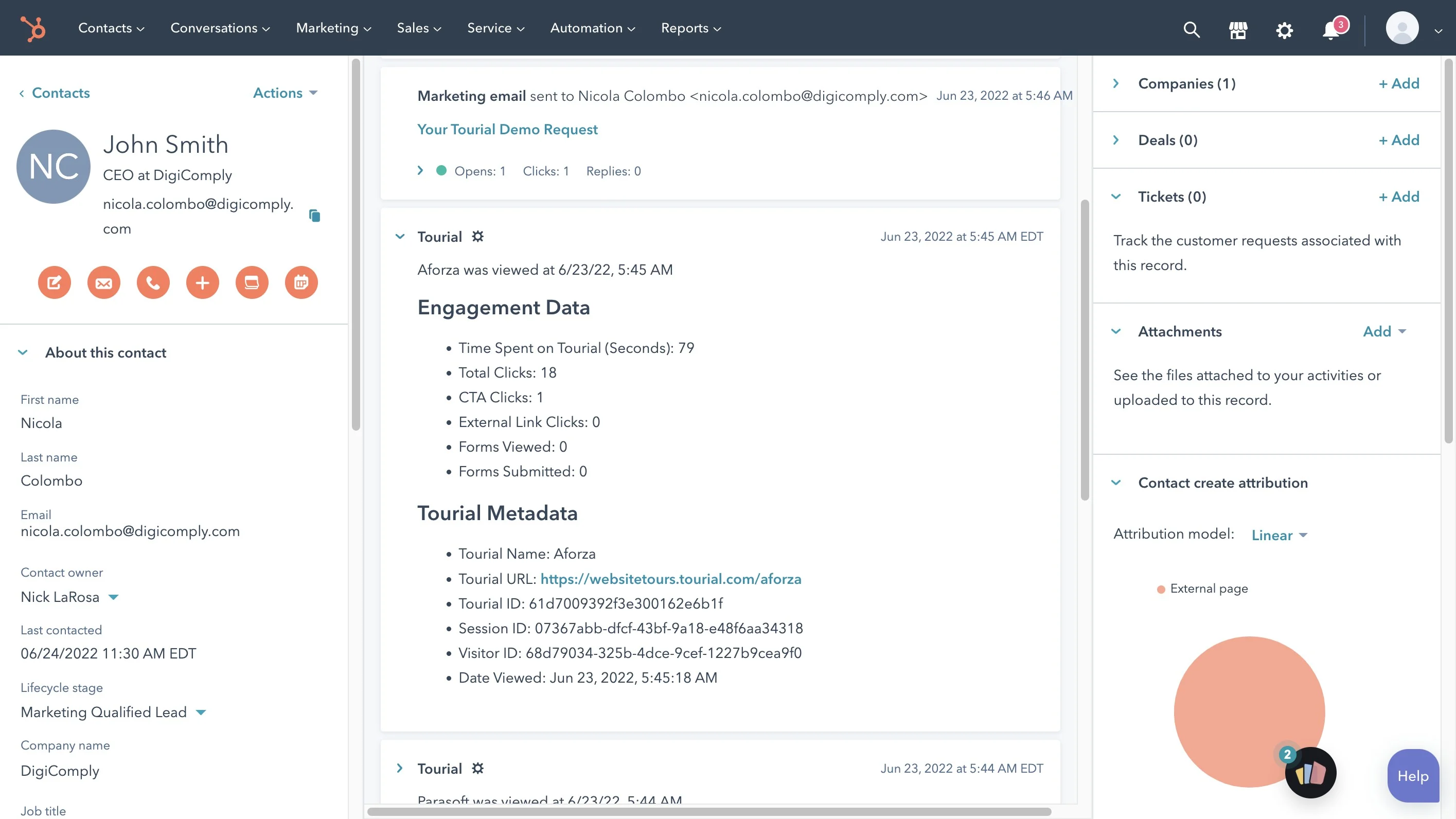Click integration icon beside 5:44 AM Tourial
The image size is (1456, 819).
tap(477, 768)
